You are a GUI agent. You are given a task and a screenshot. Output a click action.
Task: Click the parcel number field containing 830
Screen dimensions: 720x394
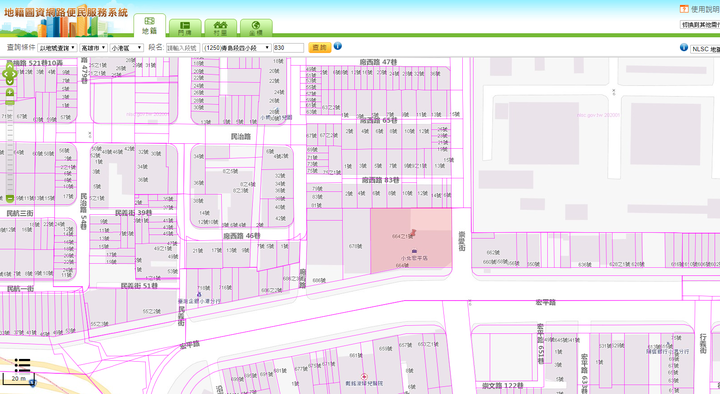click(x=288, y=48)
